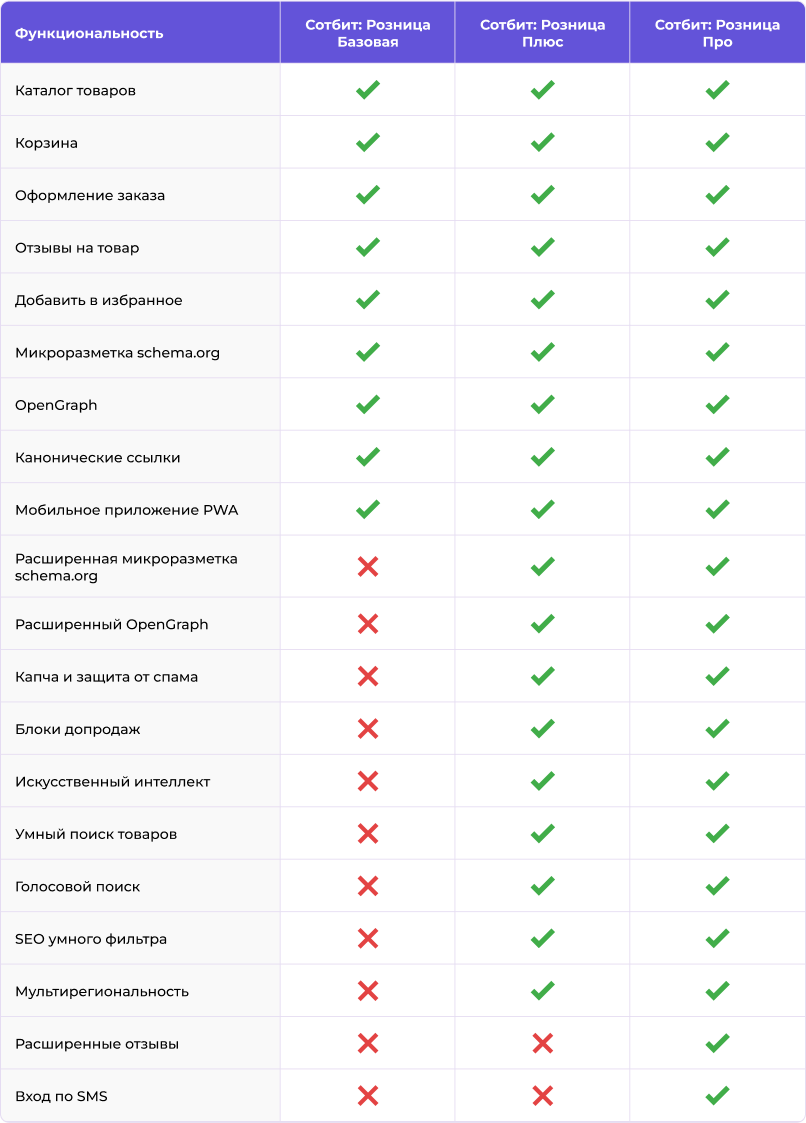Viewport: 806px width, 1123px height.
Task: Click the Про checkmark for Блоки допродаж
Action: (x=717, y=728)
